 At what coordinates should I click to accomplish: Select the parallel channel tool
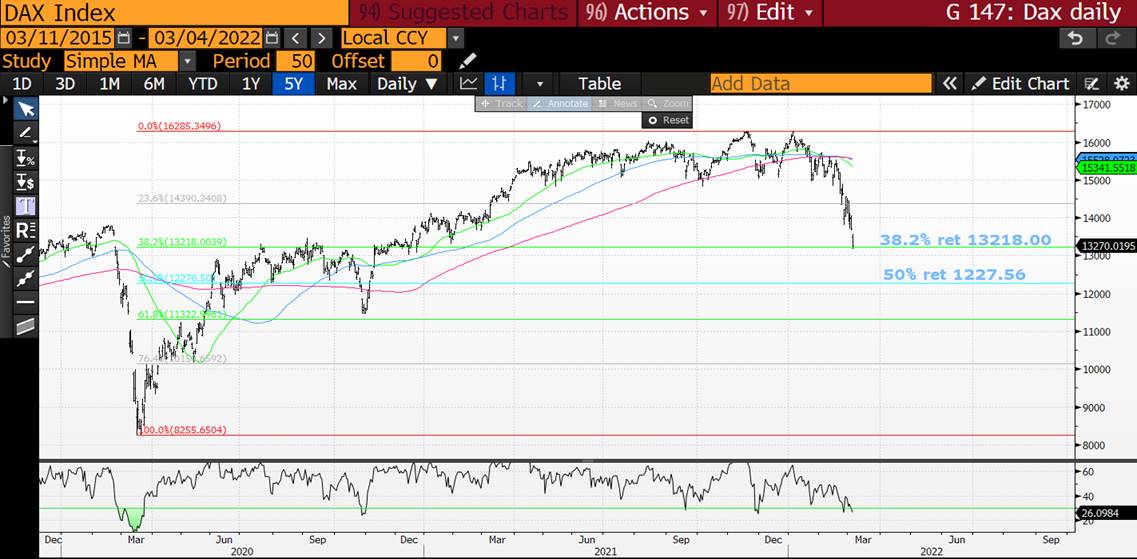click(26, 326)
